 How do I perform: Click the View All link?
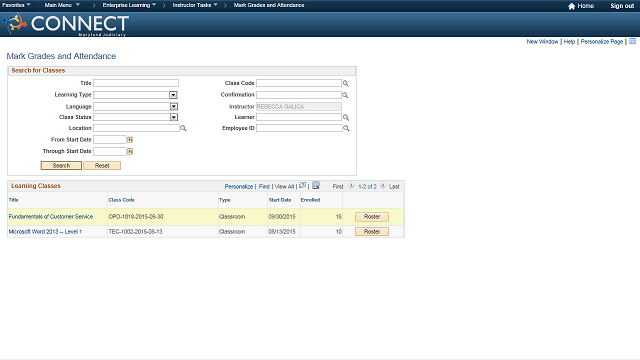(284, 187)
